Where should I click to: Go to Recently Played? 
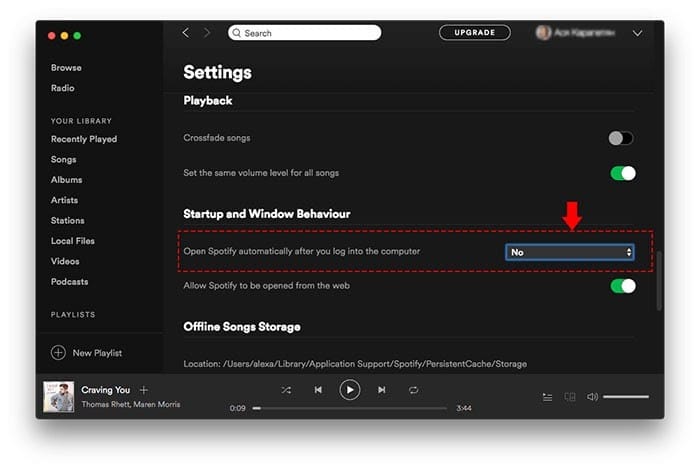coord(84,139)
